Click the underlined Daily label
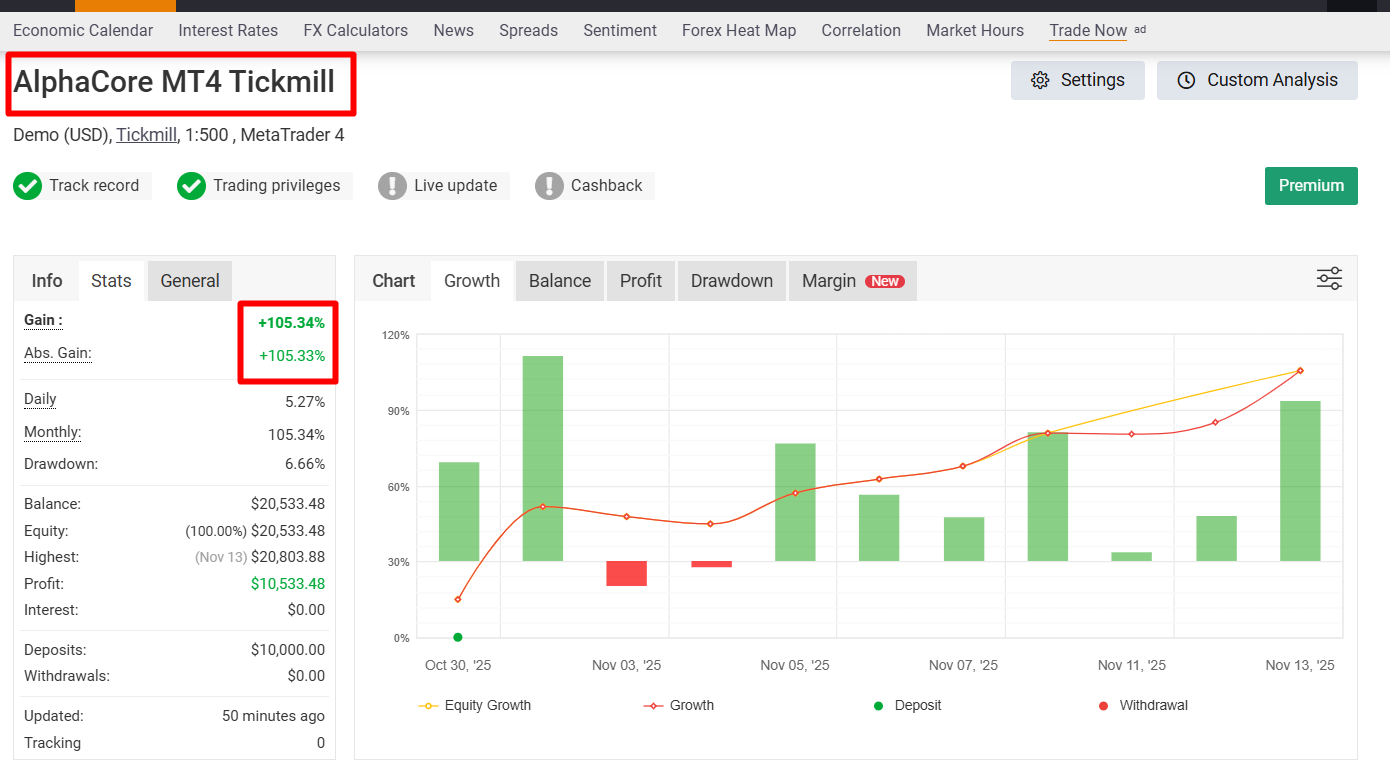Screen dimensions: 1390x778 point(40,399)
